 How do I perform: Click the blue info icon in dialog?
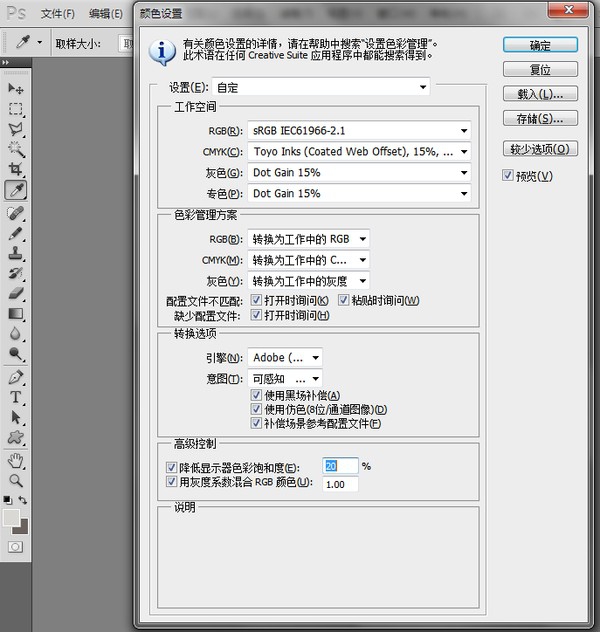point(162,52)
